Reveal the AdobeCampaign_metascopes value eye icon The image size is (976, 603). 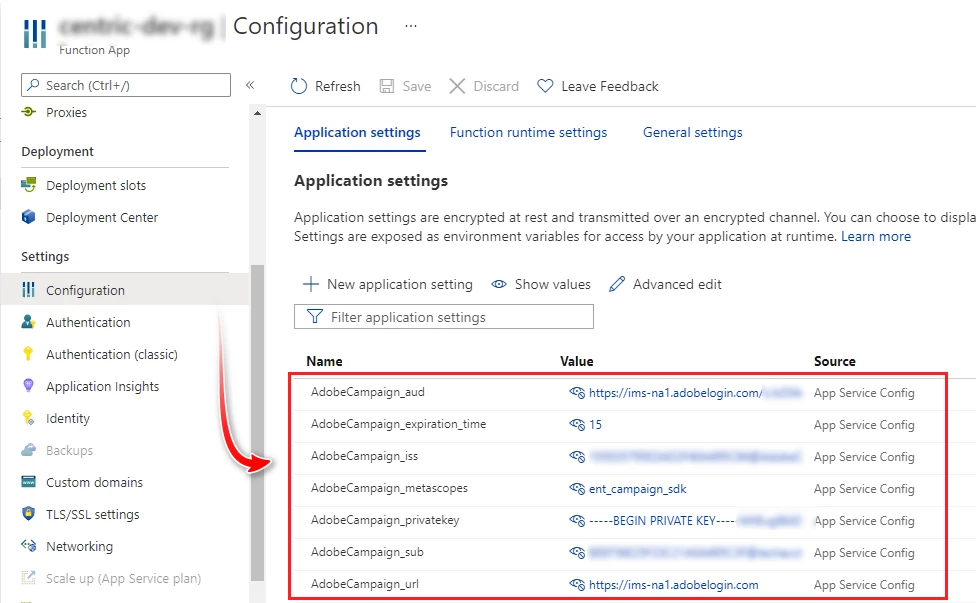pyautogui.click(x=577, y=488)
